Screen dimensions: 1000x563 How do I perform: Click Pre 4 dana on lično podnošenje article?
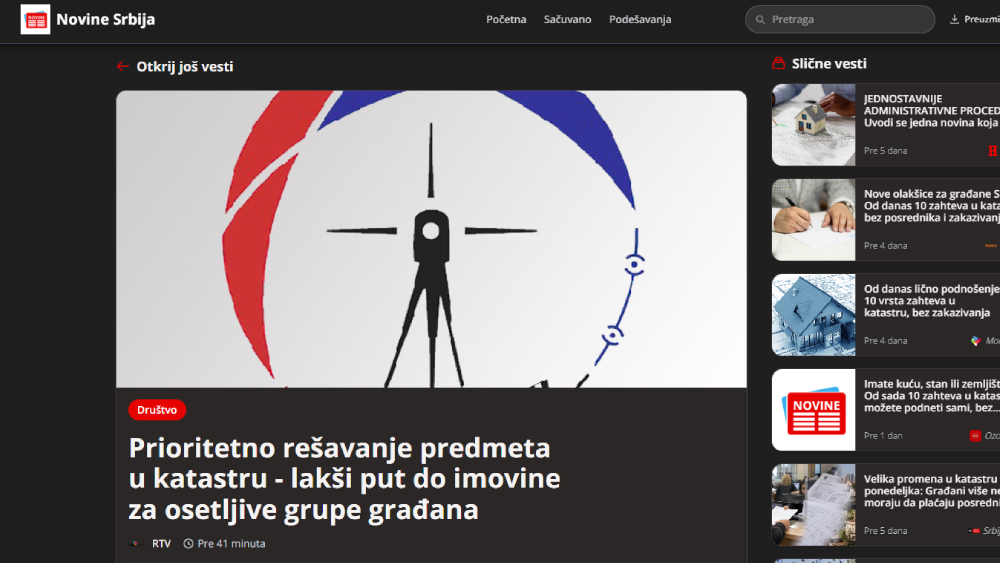[885, 340]
